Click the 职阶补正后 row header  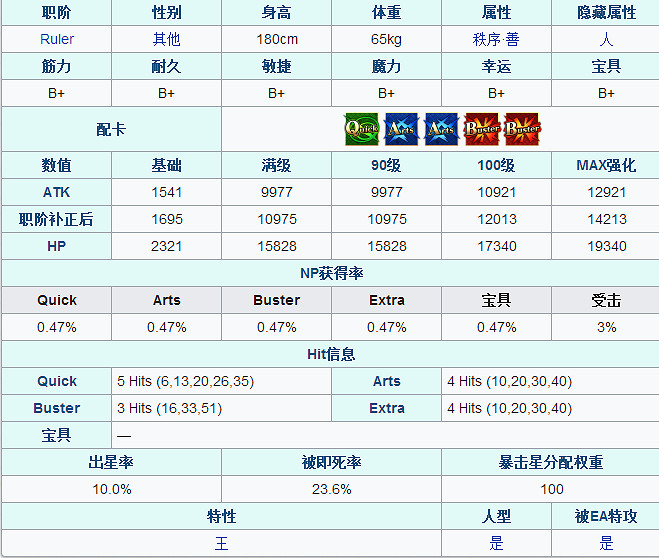click(57, 219)
